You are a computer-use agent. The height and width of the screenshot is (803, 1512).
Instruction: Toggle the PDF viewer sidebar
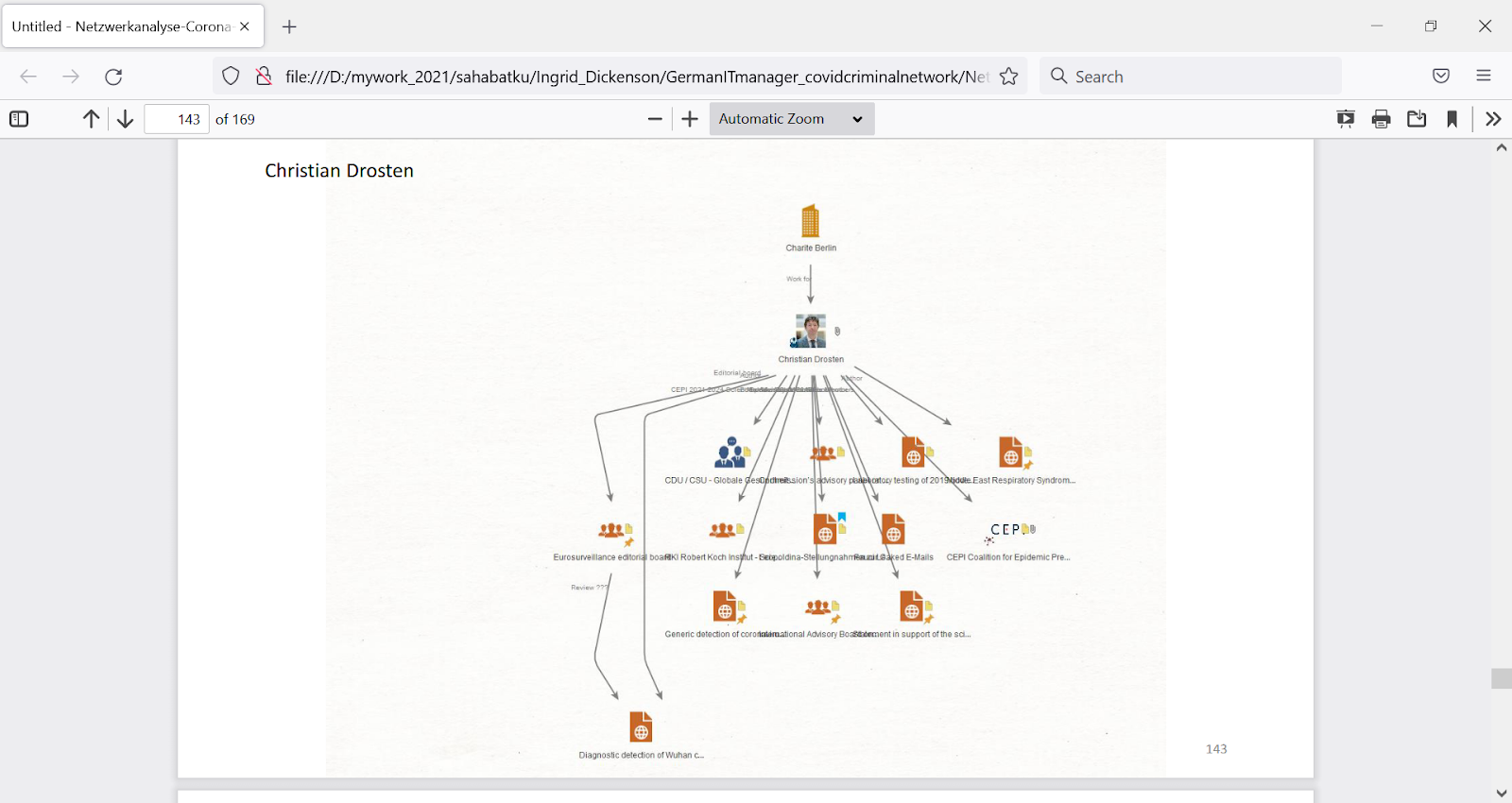tap(19, 119)
